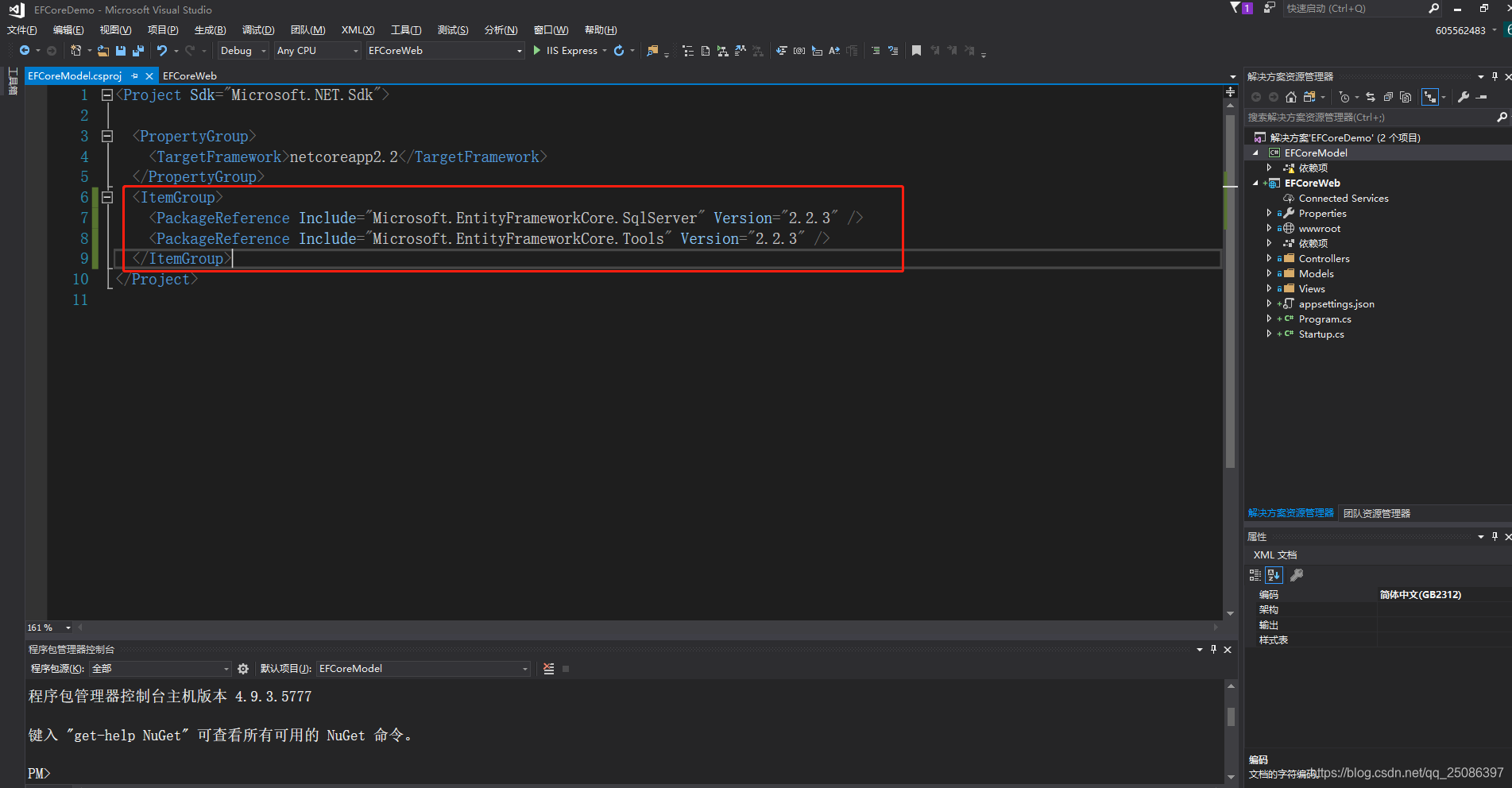Select Startup.cs in Solution Explorer
Screen dimensions: 1512x788
(1321, 334)
